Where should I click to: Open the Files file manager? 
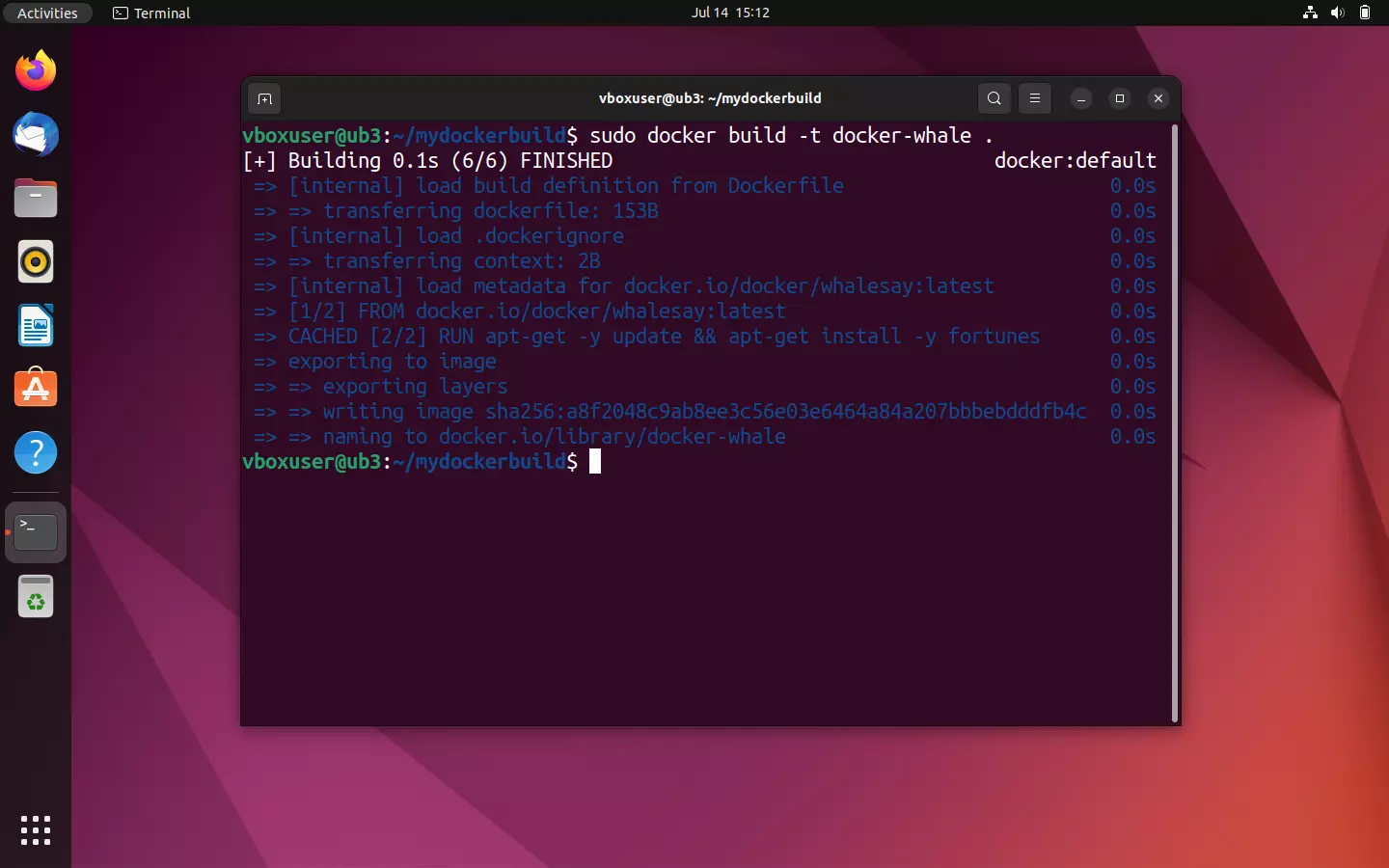35,198
